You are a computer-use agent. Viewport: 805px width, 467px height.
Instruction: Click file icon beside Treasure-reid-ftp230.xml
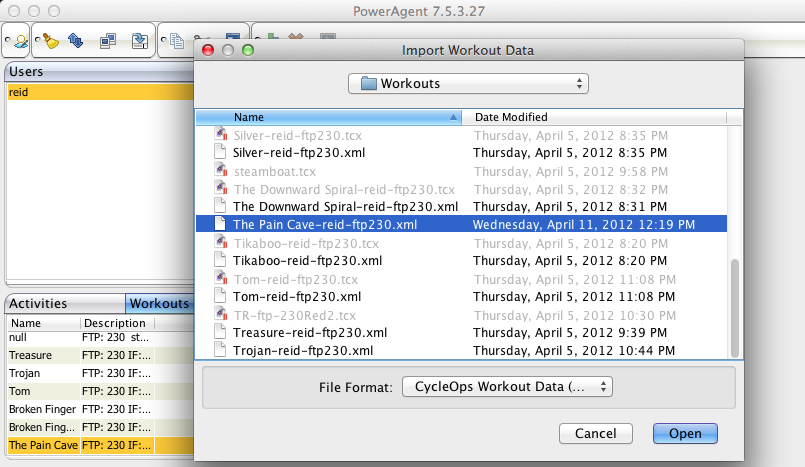220,332
